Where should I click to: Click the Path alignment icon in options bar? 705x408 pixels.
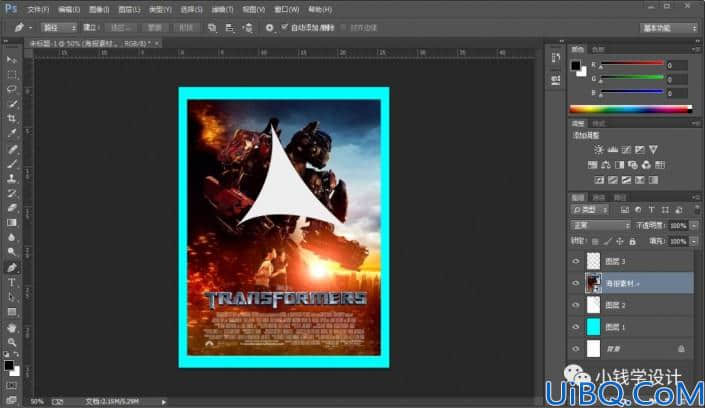tap(229, 28)
